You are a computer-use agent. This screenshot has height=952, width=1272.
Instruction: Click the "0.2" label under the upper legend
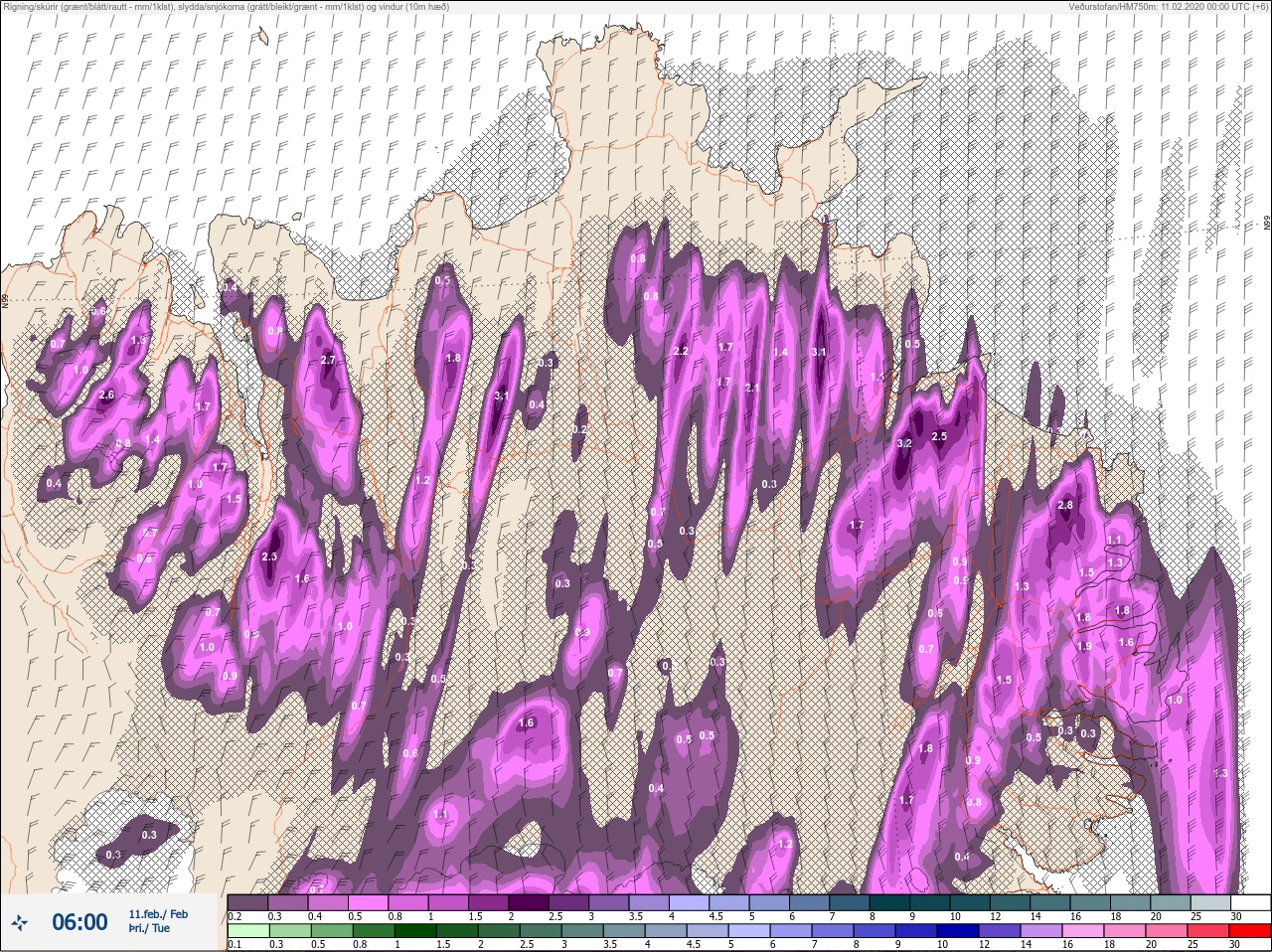pyautogui.click(x=235, y=915)
